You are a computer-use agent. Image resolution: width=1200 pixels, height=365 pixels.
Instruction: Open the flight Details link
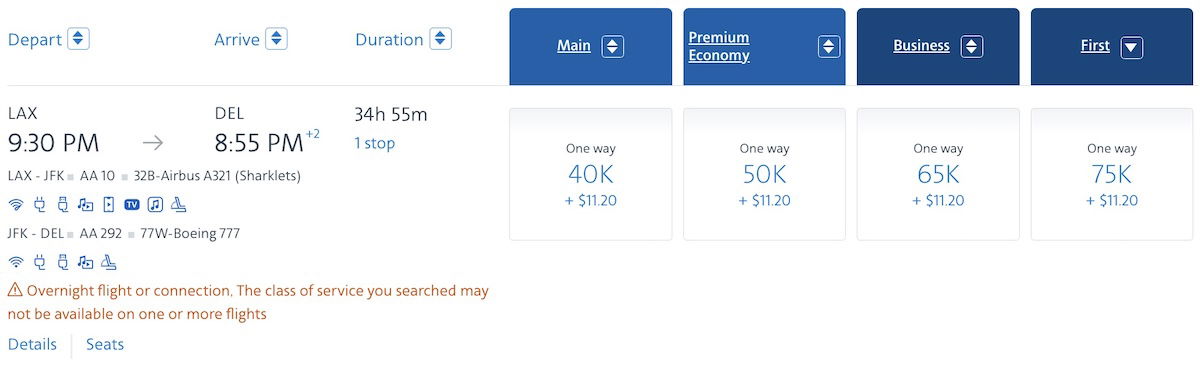tap(32, 344)
